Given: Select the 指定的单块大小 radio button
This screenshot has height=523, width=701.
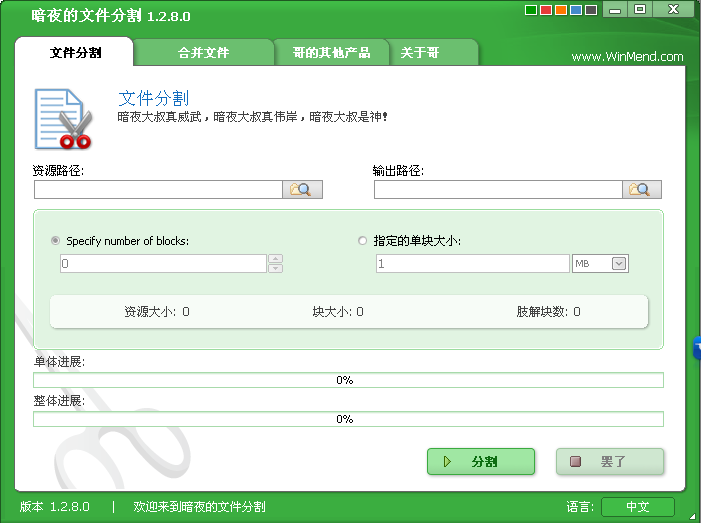Looking at the screenshot, I should tap(363, 241).
